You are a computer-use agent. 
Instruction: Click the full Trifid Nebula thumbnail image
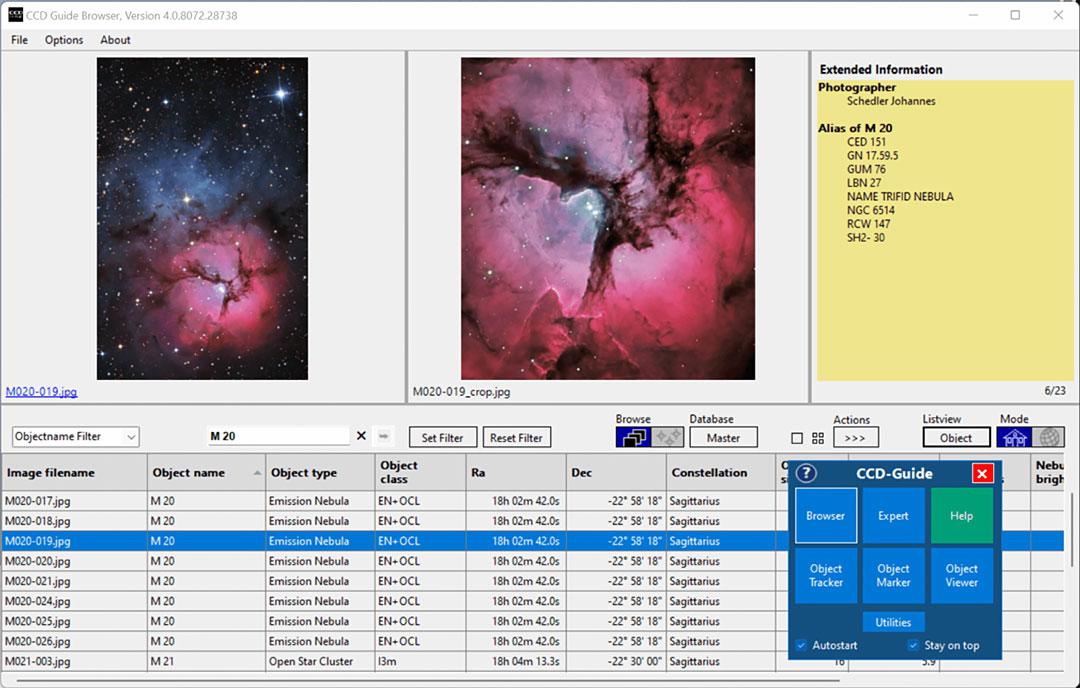(202, 218)
